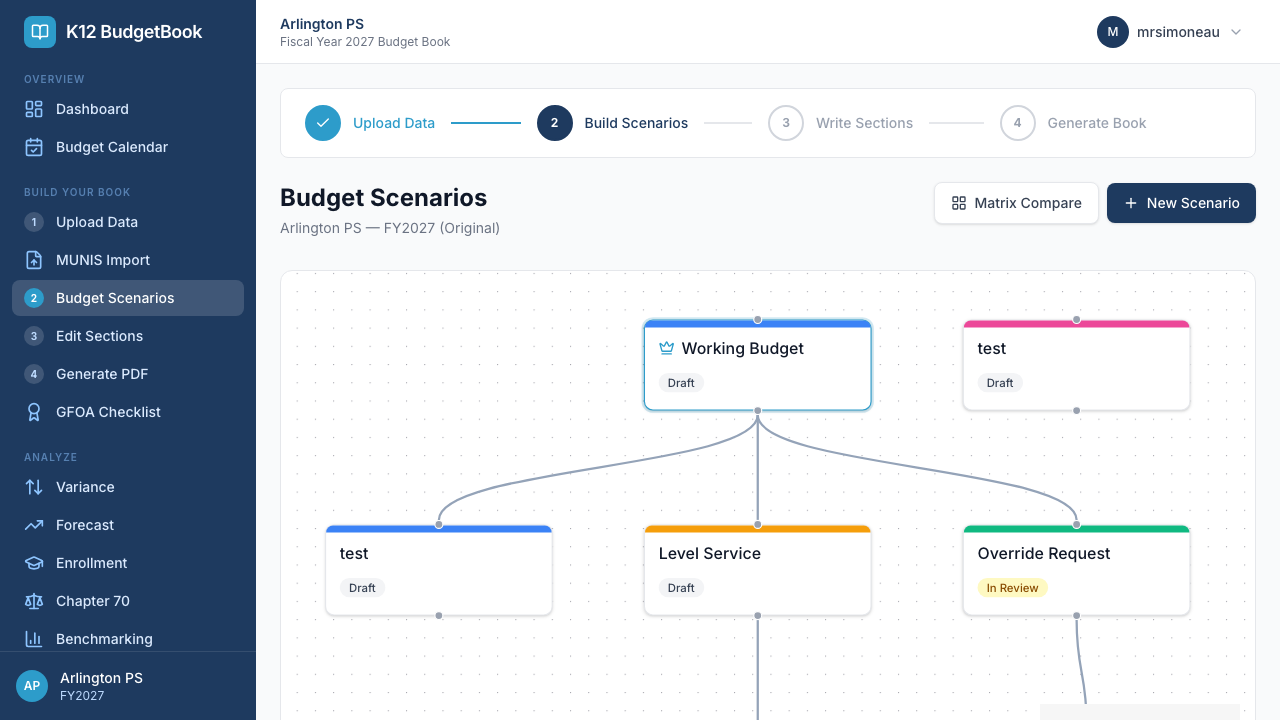The width and height of the screenshot is (1280, 720).
Task: Click the Forecast trend icon
Action: point(34,525)
